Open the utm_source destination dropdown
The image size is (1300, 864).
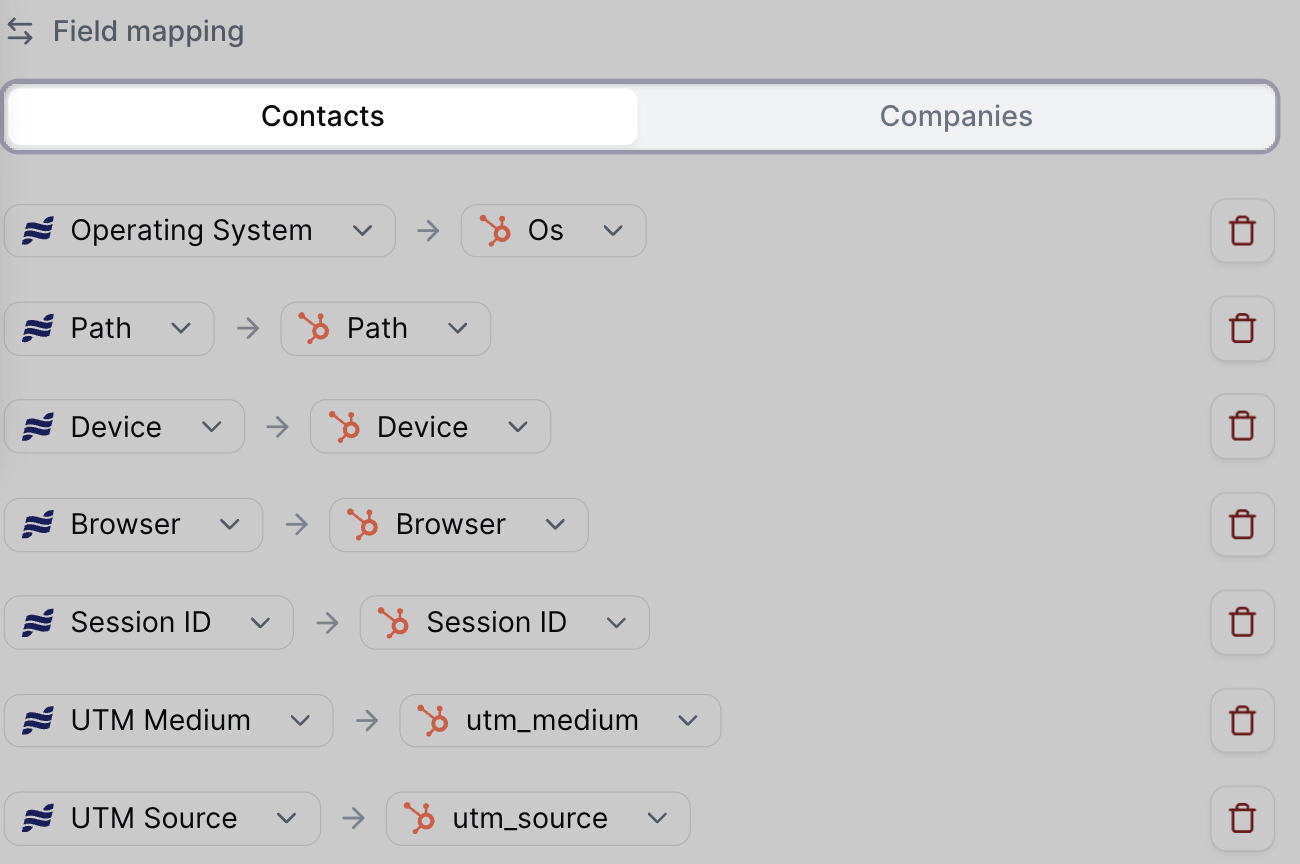coord(538,818)
